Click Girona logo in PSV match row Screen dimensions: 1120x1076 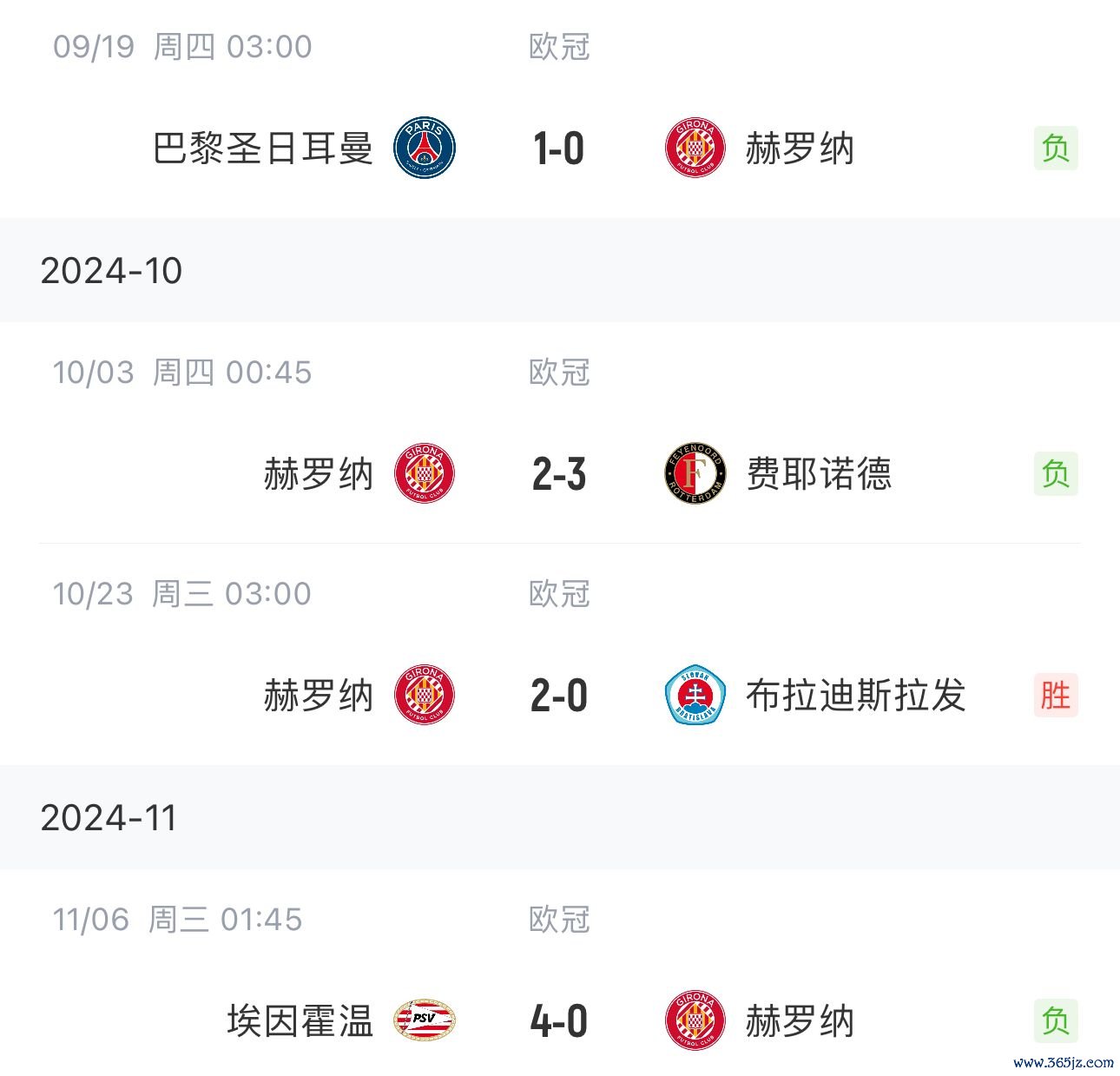[695, 1021]
